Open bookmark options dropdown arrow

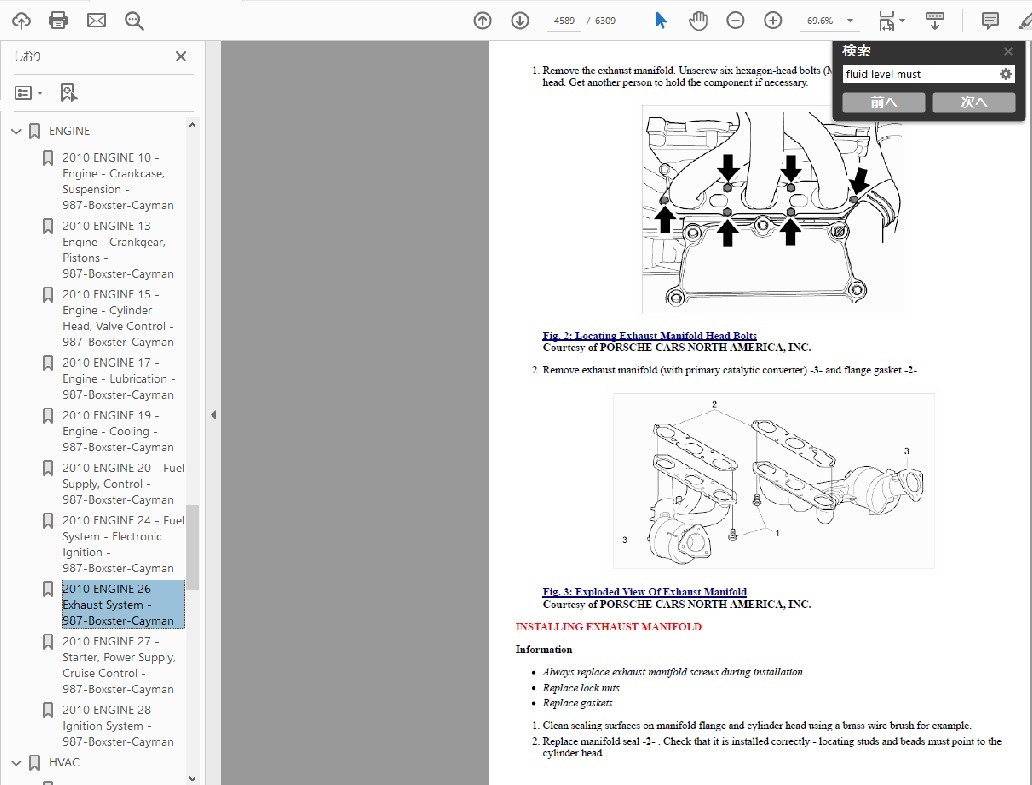pyautogui.click(x=40, y=93)
